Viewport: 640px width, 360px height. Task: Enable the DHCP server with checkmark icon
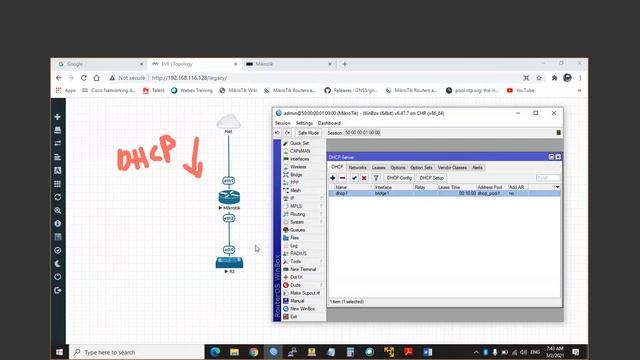pos(354,178)
